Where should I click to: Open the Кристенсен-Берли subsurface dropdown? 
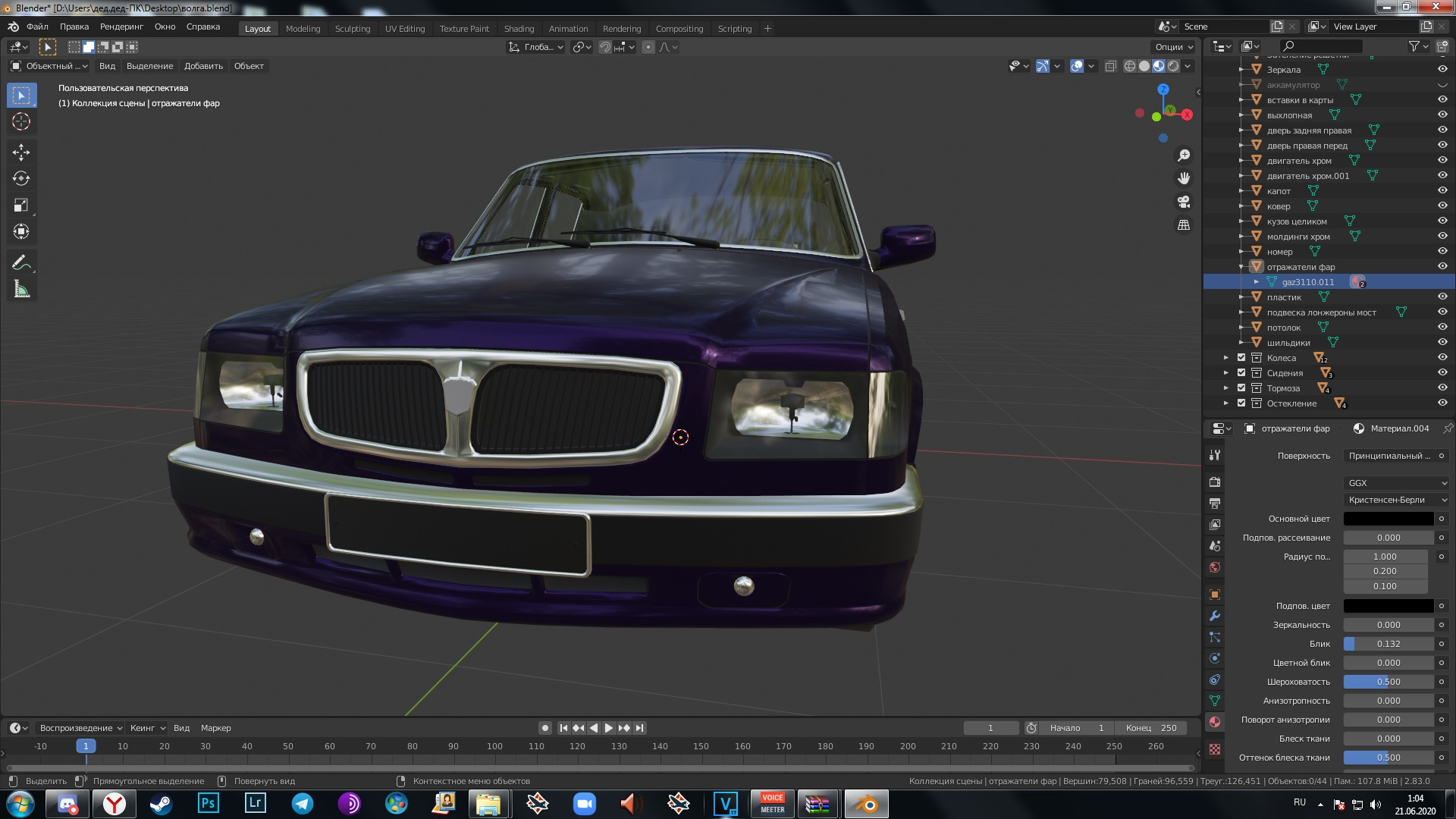coord(1396,500)
